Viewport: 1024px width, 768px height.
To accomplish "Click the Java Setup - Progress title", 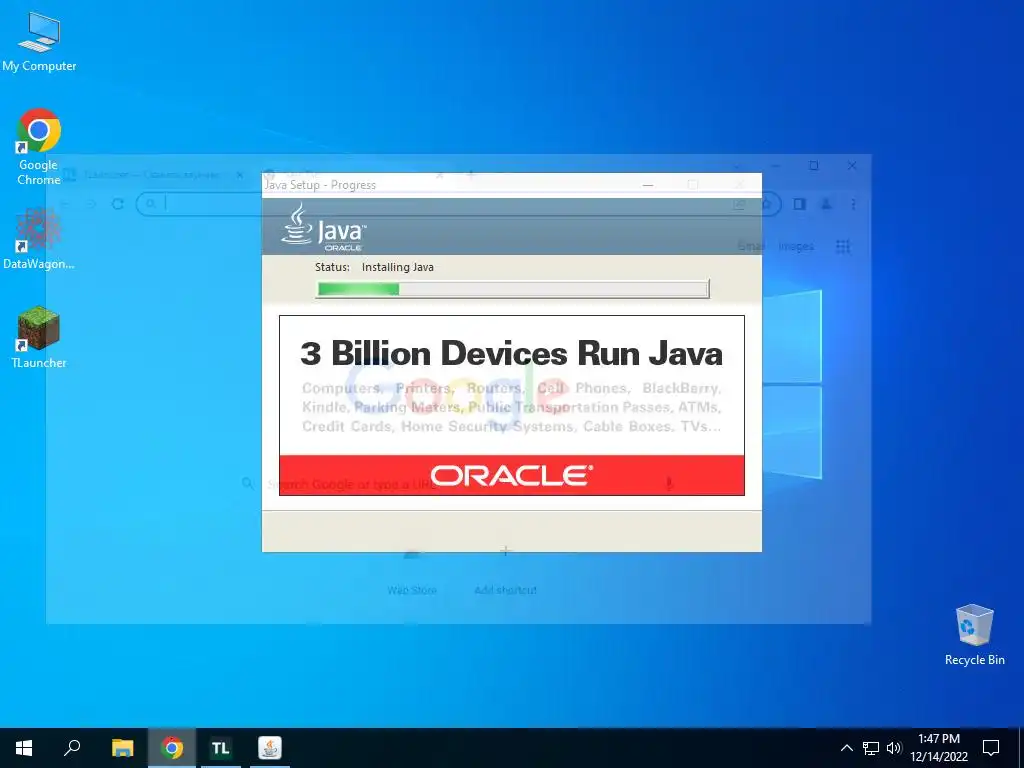I will pos(320,185).
